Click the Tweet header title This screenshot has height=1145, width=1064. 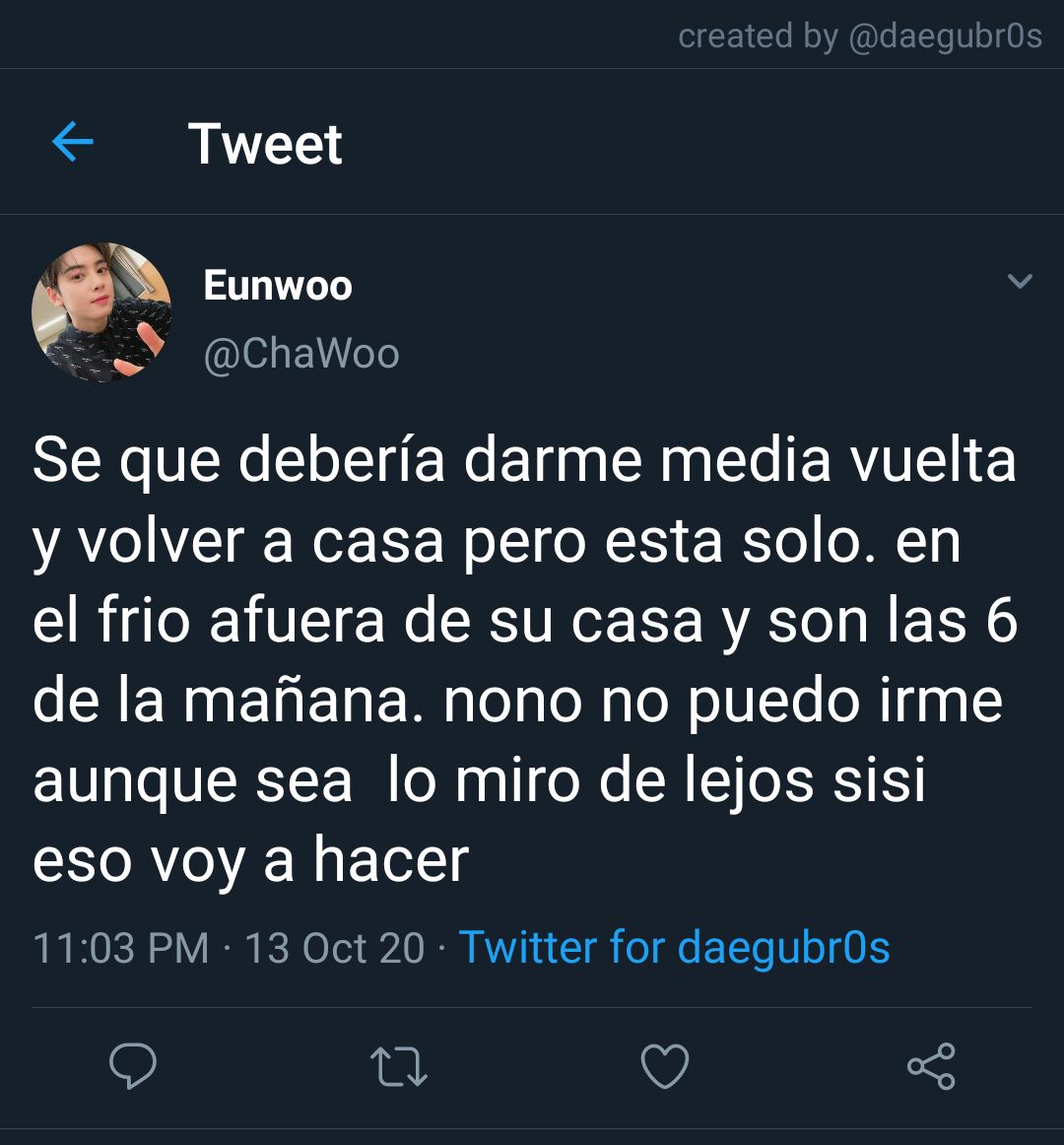(x=265, y=143)
